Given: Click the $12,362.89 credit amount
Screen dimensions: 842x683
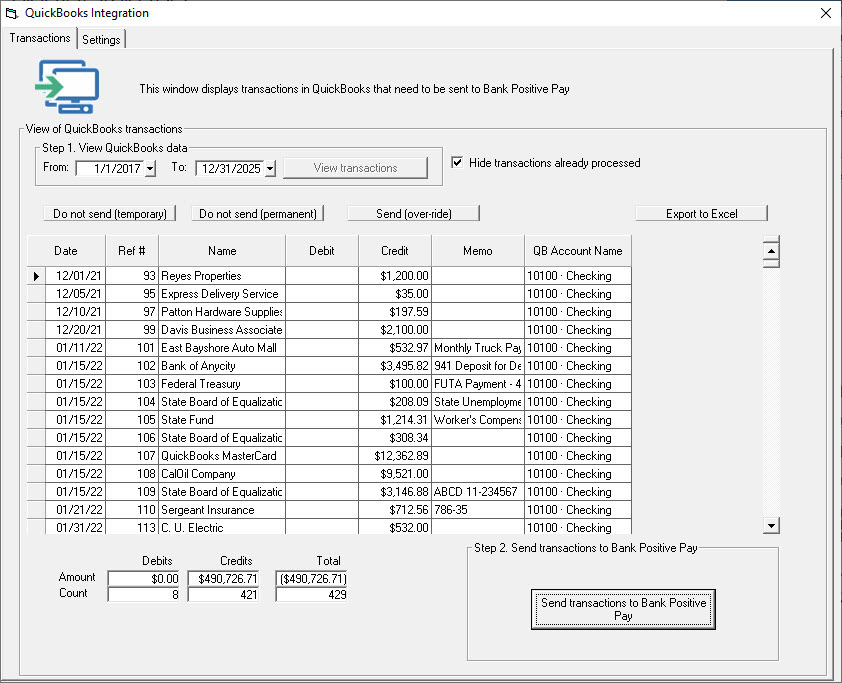Looking at the screenshot, I should (x=395, y=456).
